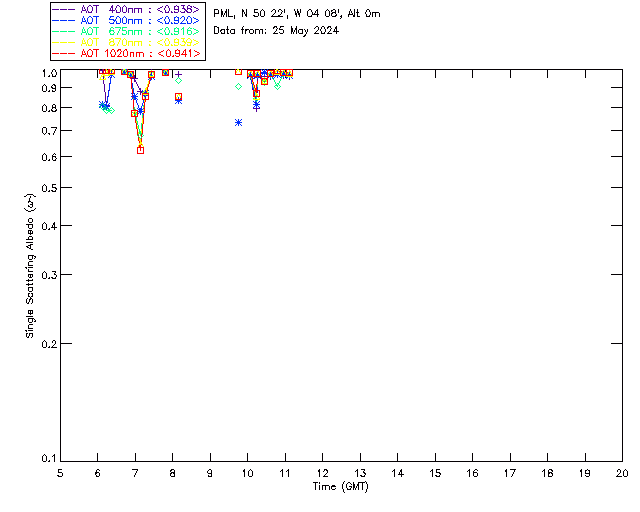Screen dimensions: 640x512
Task: Click the AOT 675nm legend entry
Action: pyautogui.click(x=128, y=31)
